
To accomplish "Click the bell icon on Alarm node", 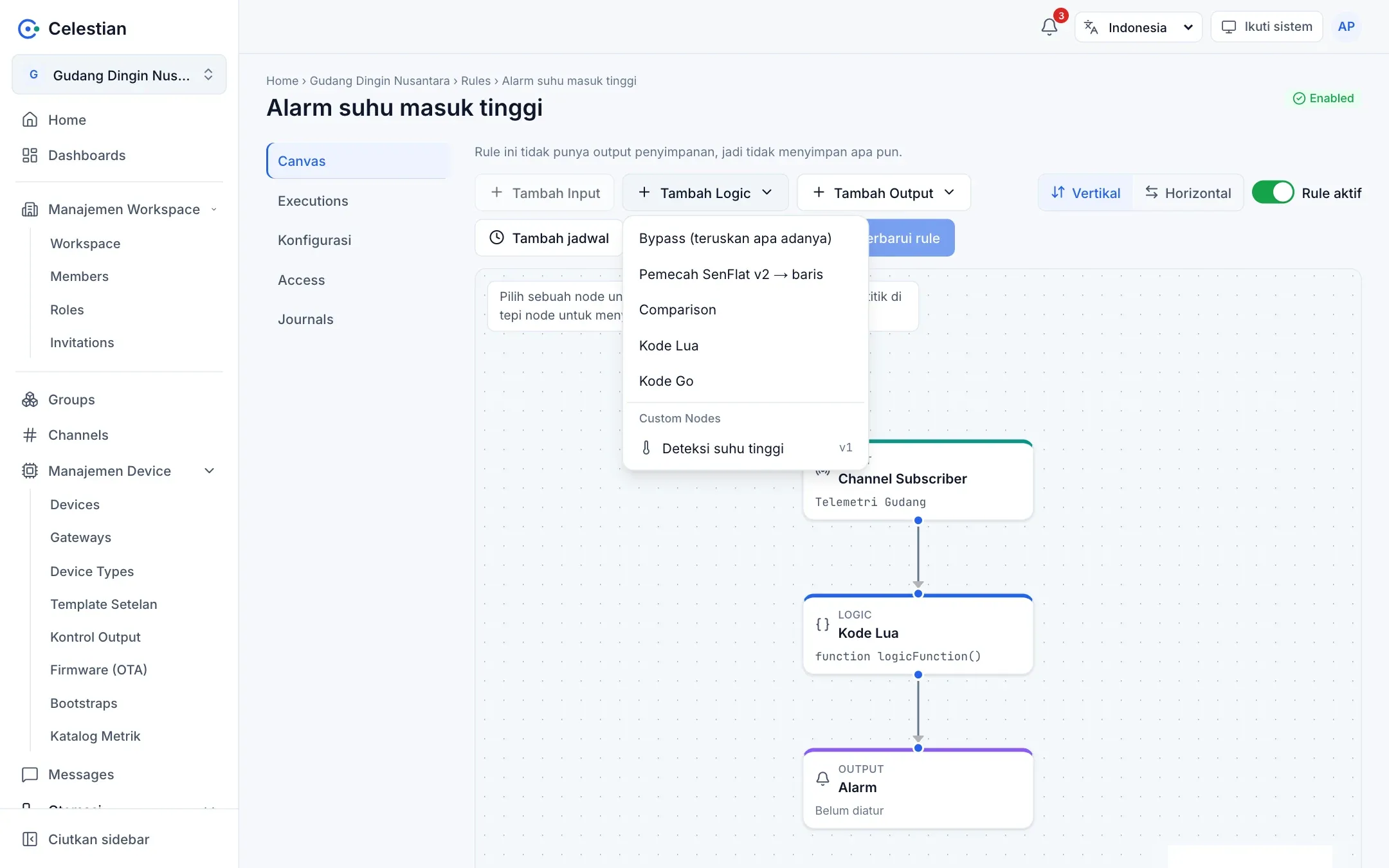I will point(822,779).
